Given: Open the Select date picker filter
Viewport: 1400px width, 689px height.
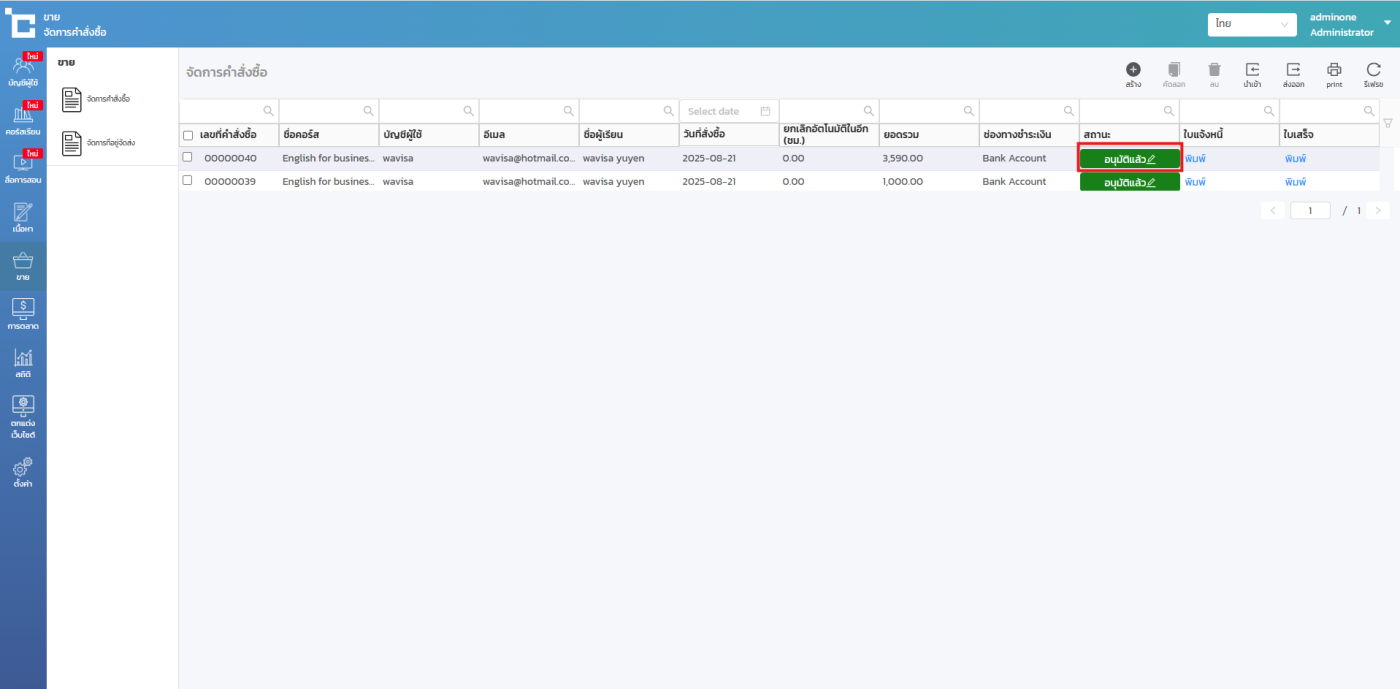Looking at the screenshot, I should [x=728, y=111].
